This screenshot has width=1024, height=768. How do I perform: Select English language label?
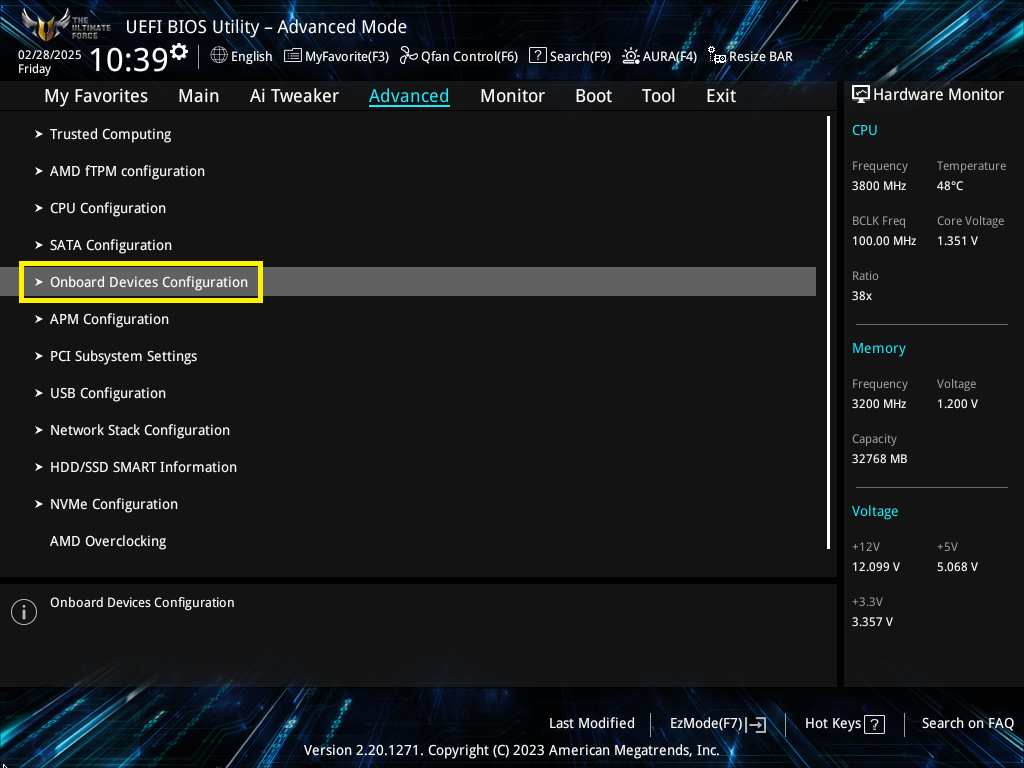(x=251, y=57)
